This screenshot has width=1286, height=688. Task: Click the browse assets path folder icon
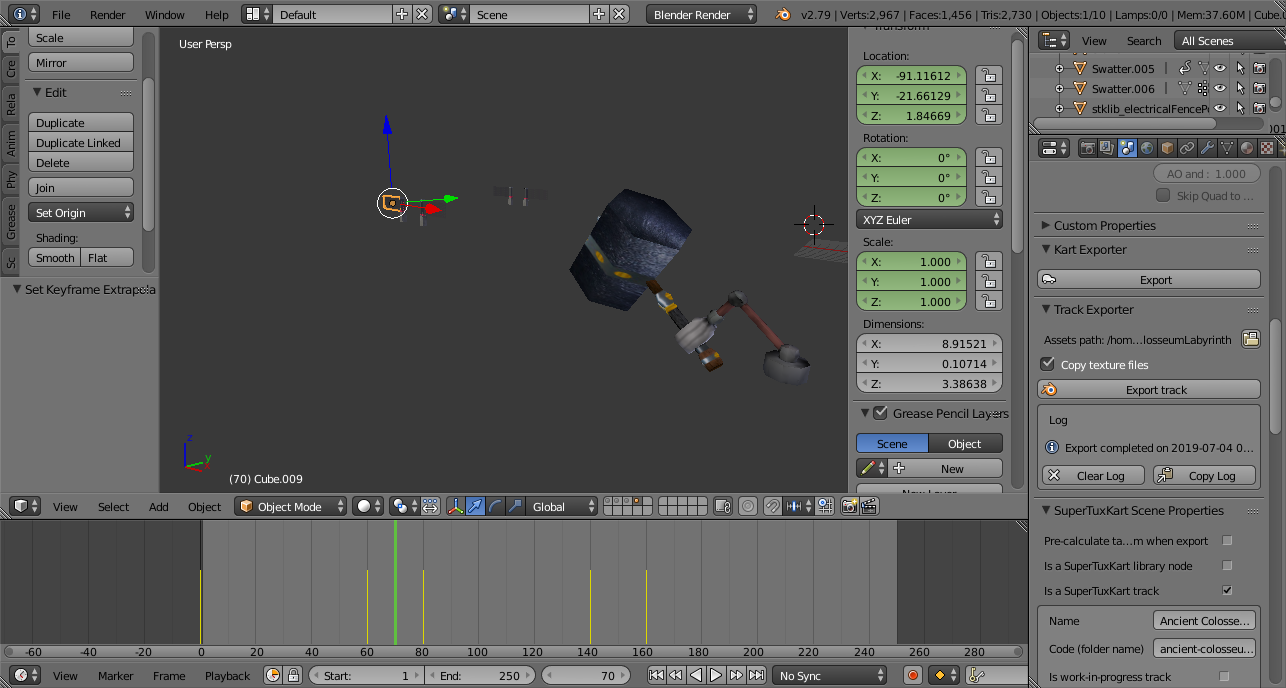1250,339
